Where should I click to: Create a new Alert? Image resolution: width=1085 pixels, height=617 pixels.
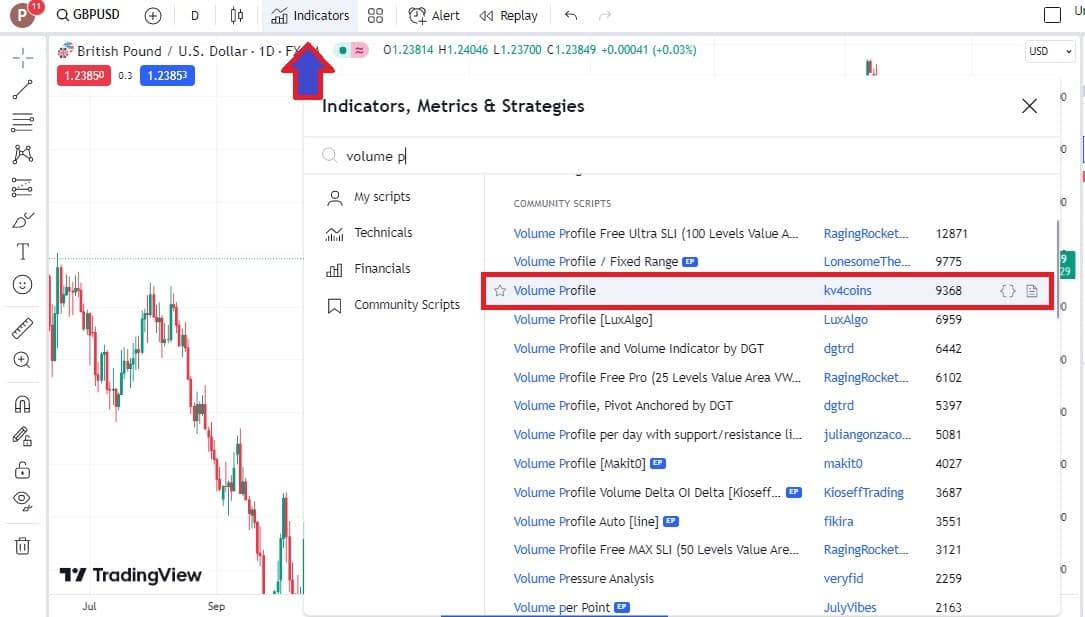434,15
